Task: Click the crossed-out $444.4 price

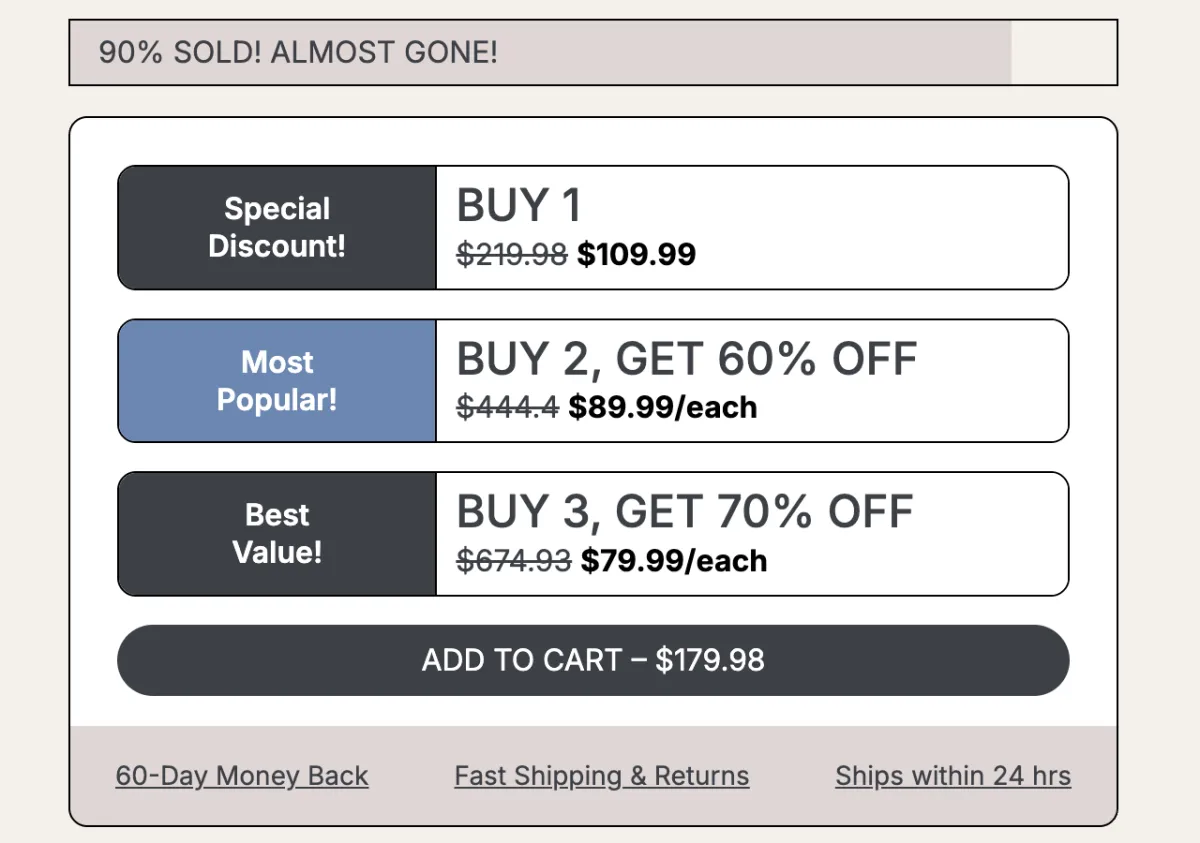Action: pos(507,407)
